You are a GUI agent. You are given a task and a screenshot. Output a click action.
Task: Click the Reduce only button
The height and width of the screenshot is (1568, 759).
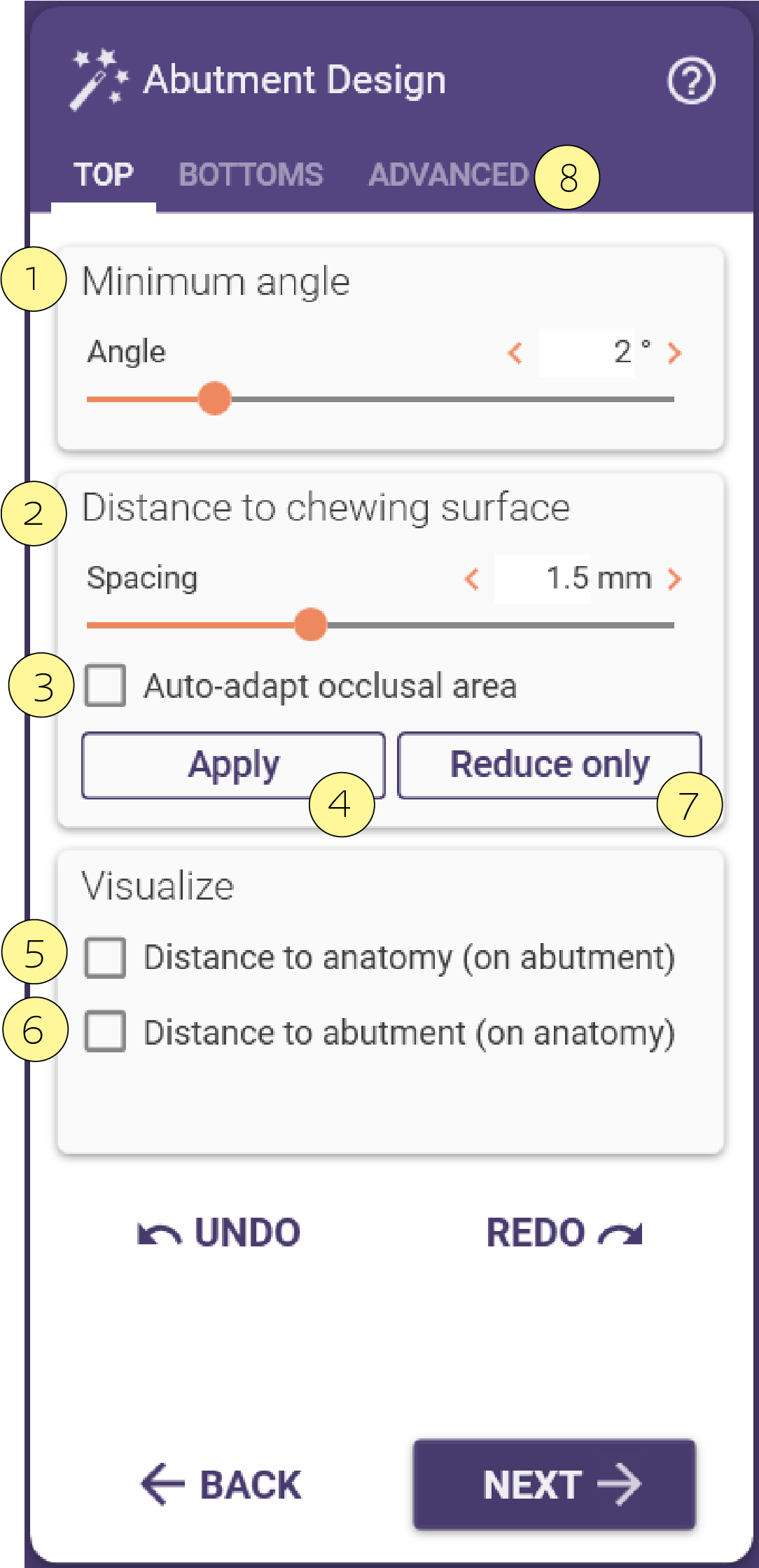pyautogui.click(x=550, y=765)
